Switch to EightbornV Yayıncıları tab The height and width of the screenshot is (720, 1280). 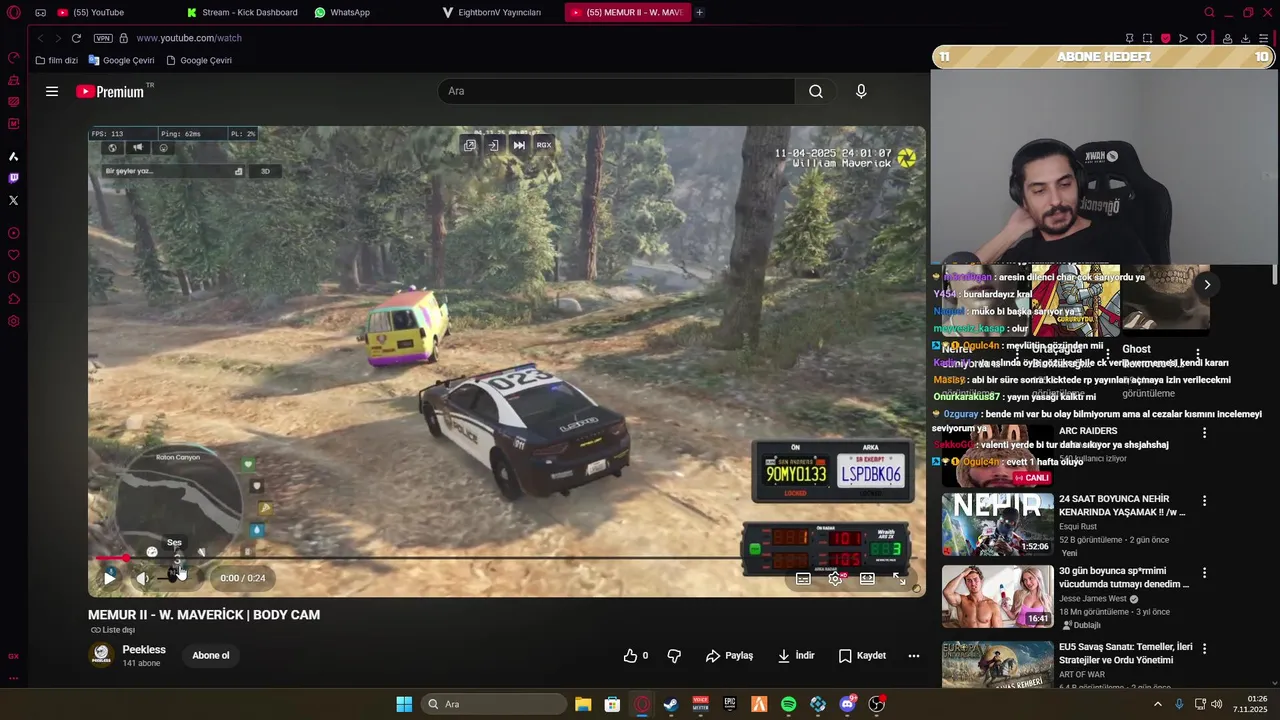(492, 12)
